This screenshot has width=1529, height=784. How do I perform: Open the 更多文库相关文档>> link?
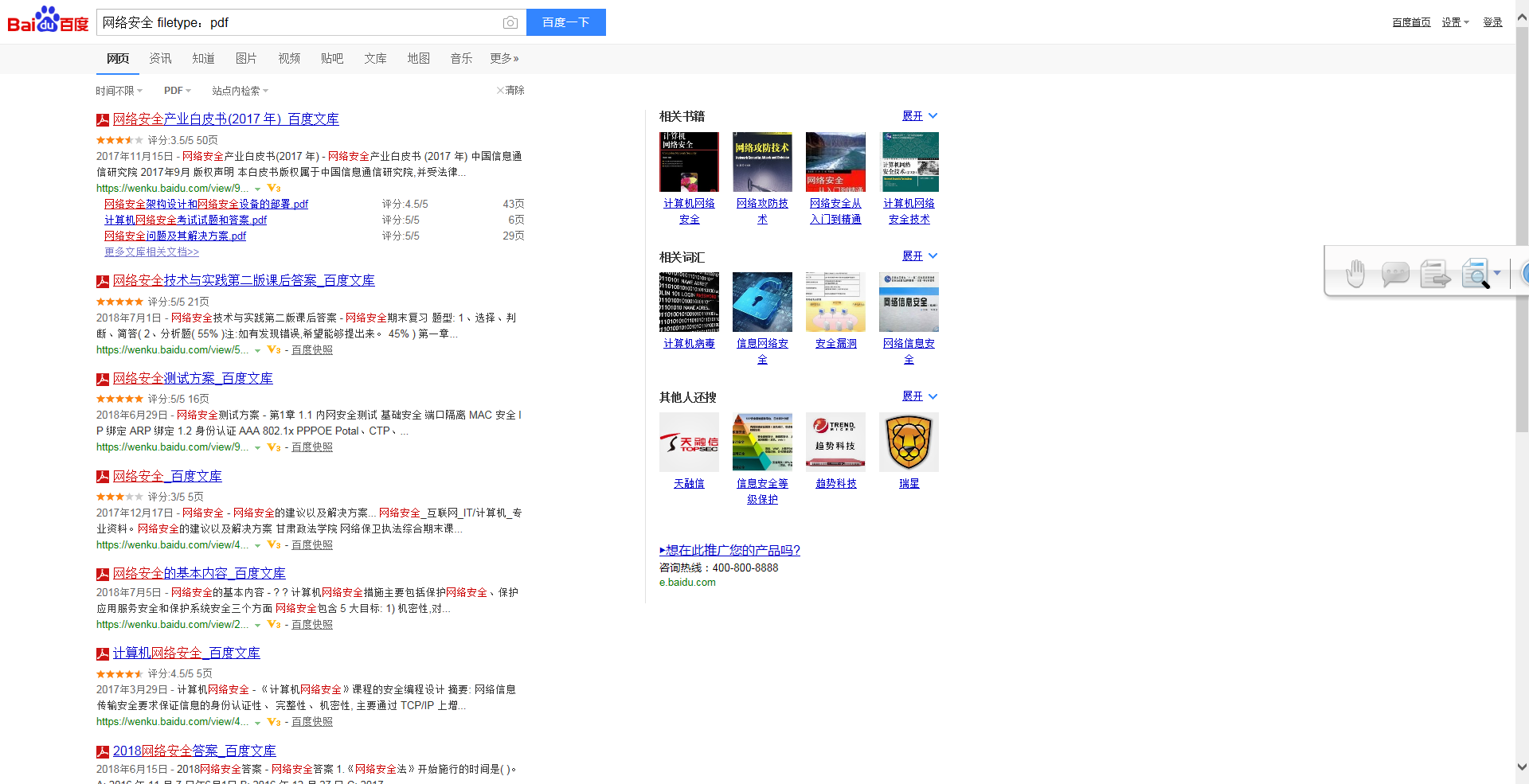coord(151,252)
